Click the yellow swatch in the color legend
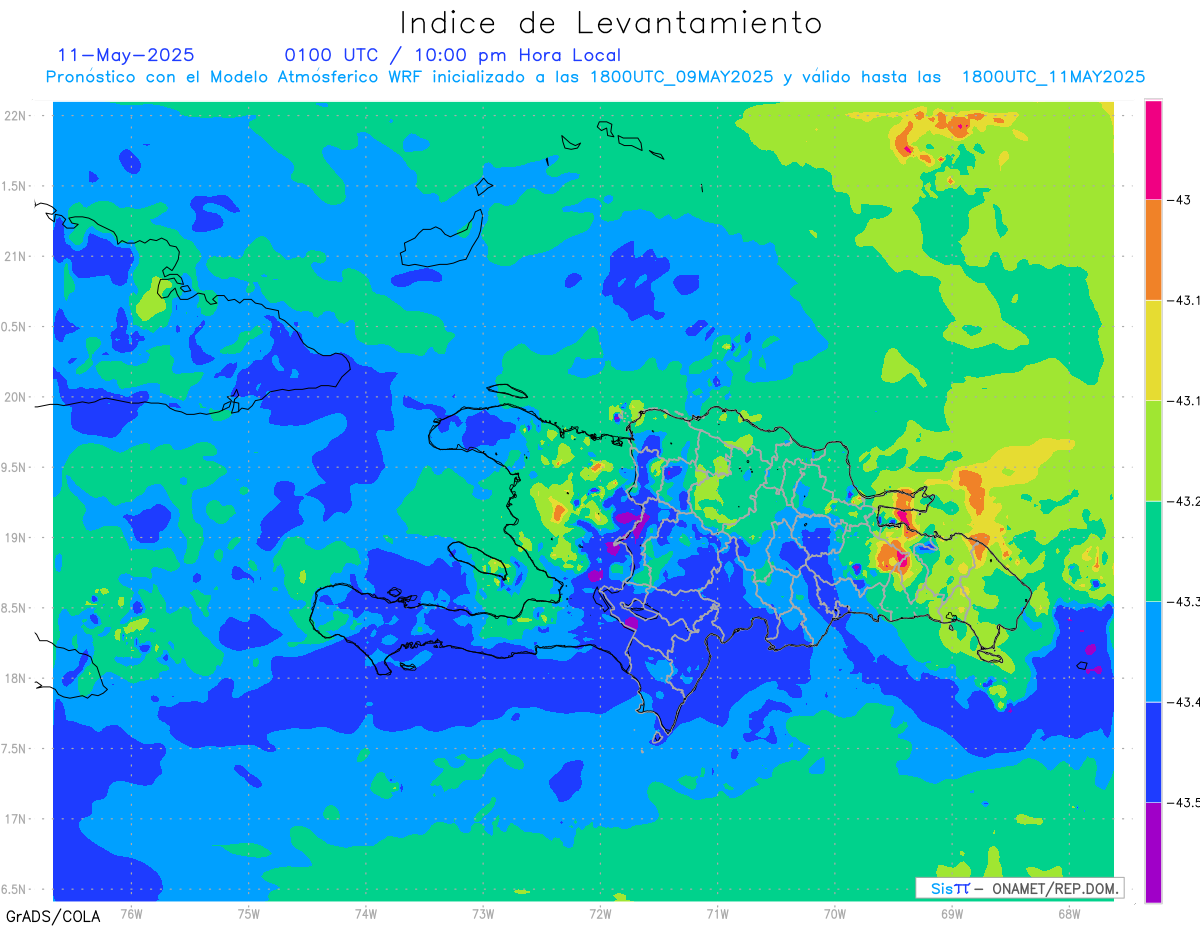The width and height of the screenshot is (1200, 927). point(1153,350)
